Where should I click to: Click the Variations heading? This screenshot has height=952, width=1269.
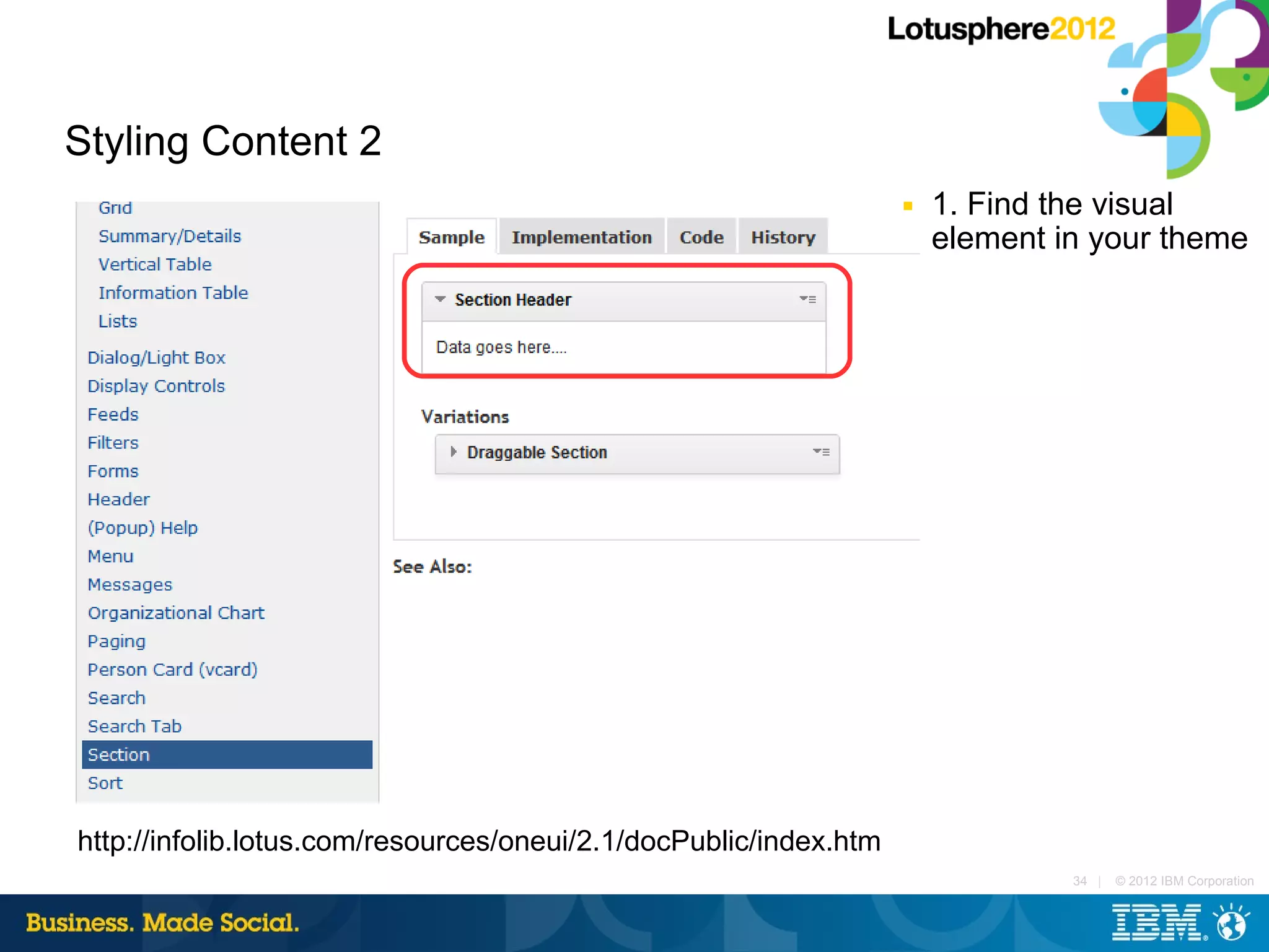click(465, 417)
